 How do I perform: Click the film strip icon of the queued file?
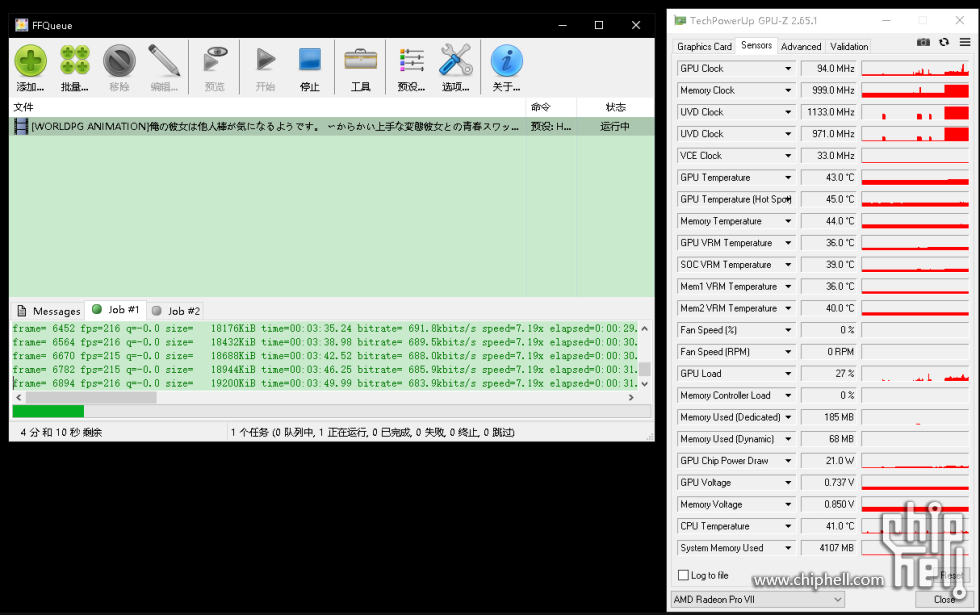point(21,127)
